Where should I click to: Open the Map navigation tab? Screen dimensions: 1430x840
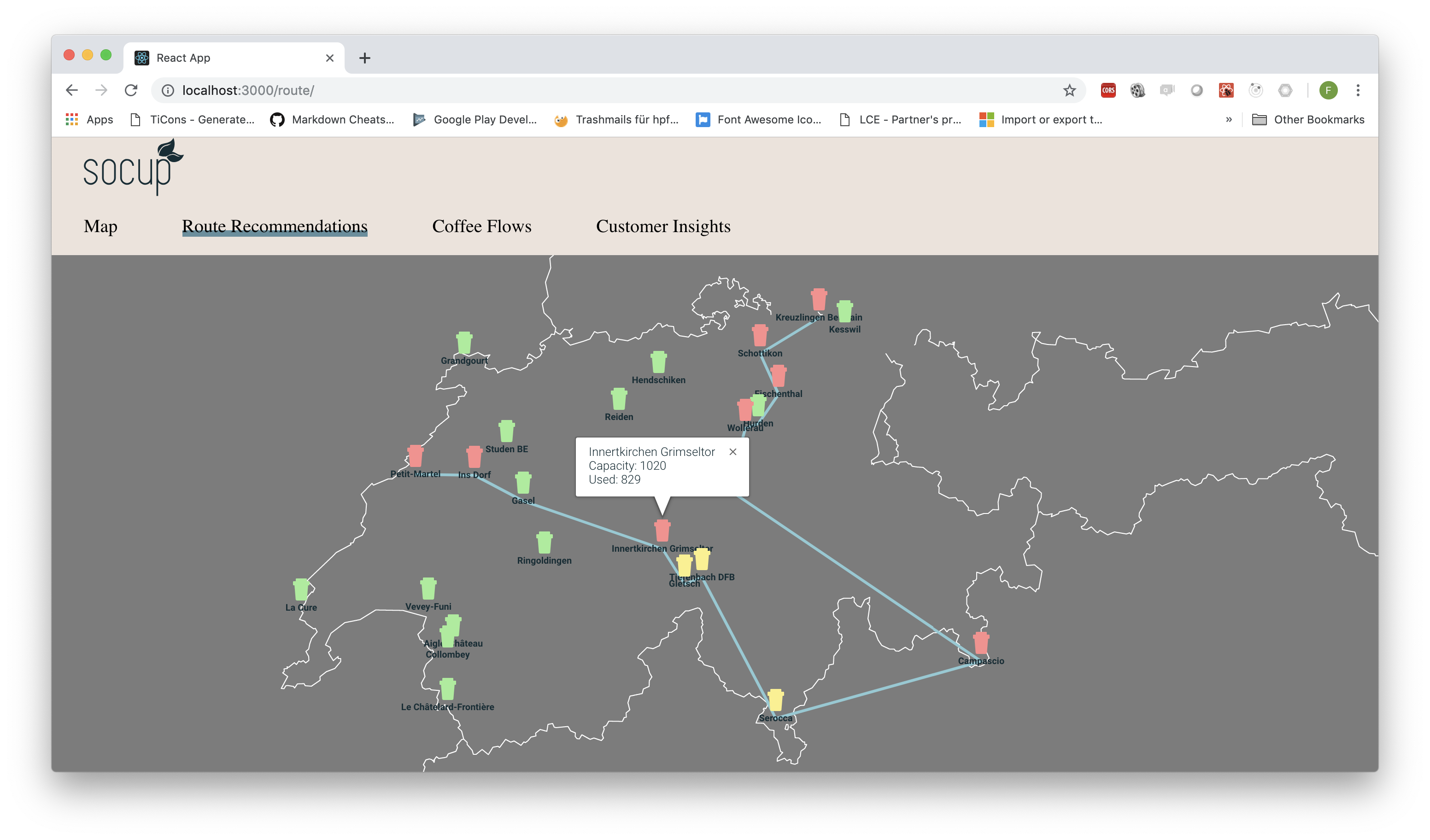click(100, 226)
